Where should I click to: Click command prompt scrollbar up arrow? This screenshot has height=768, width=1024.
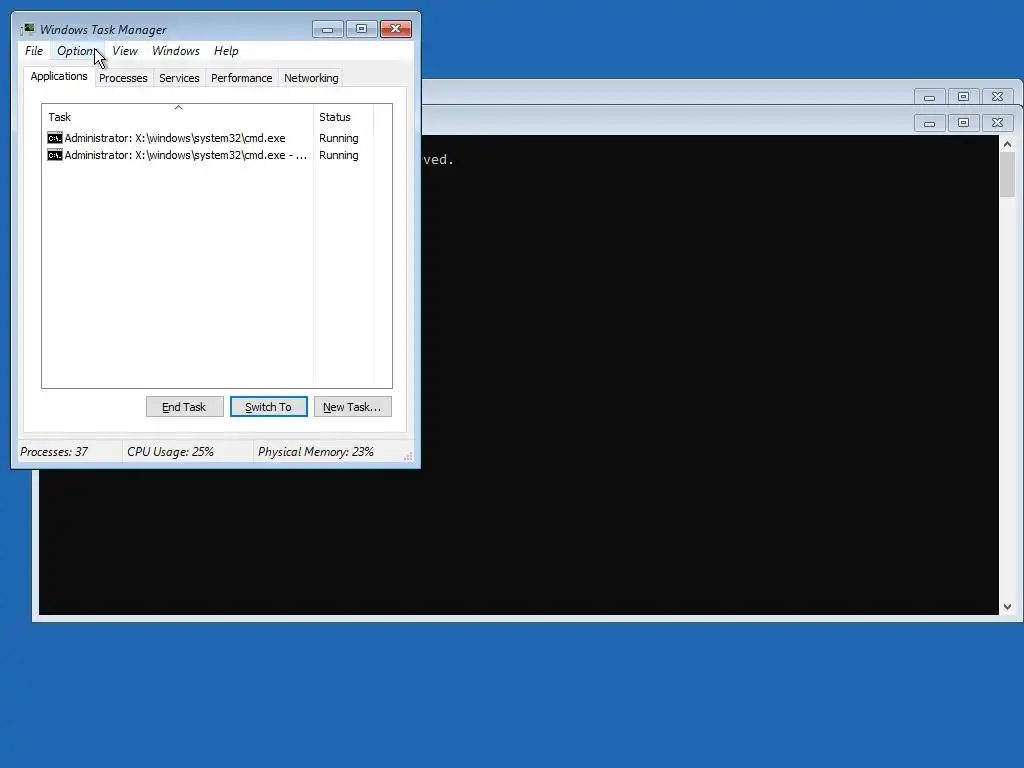point(1007,144)
